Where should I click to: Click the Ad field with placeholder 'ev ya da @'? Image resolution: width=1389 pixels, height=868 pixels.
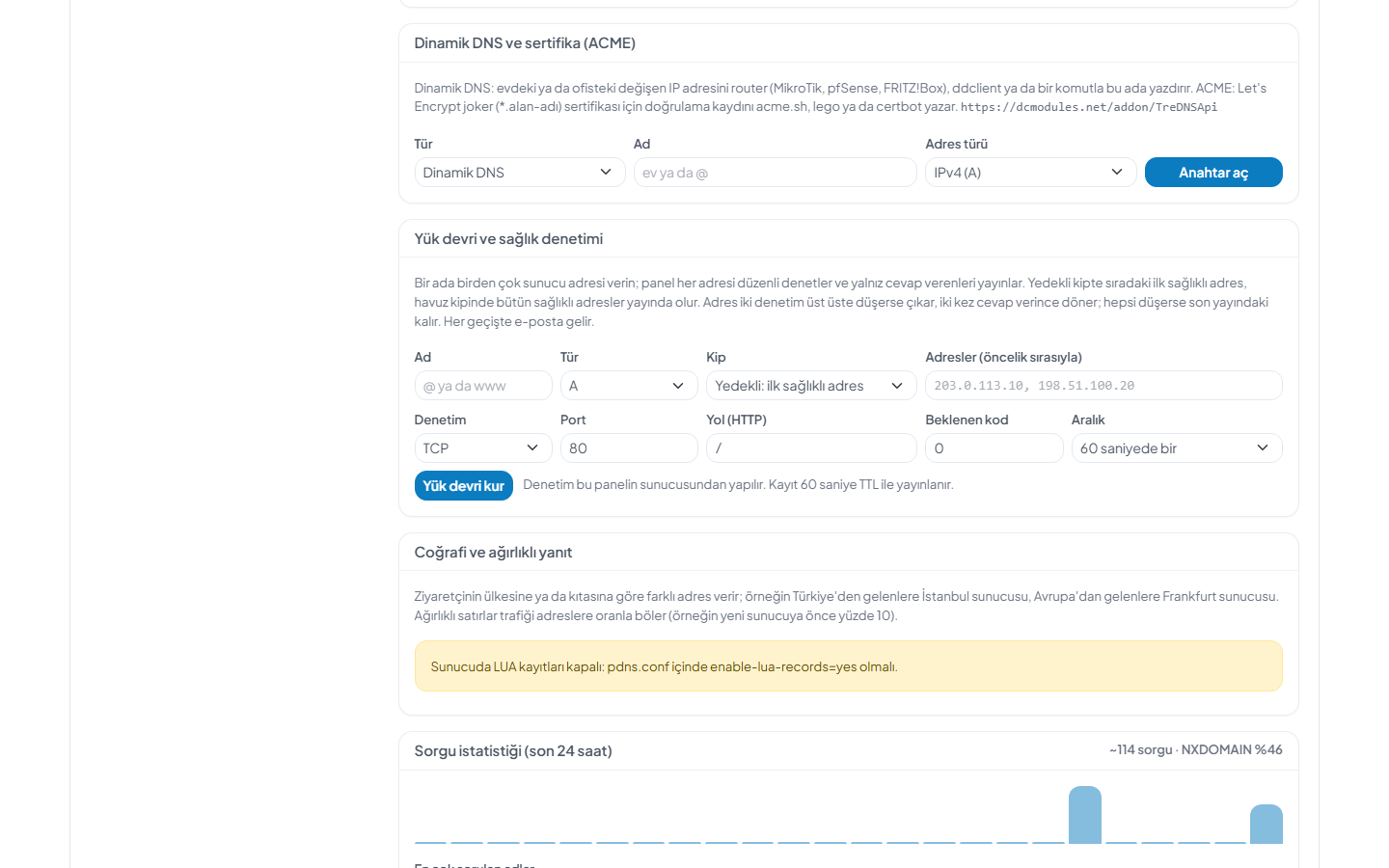point(775,173)
